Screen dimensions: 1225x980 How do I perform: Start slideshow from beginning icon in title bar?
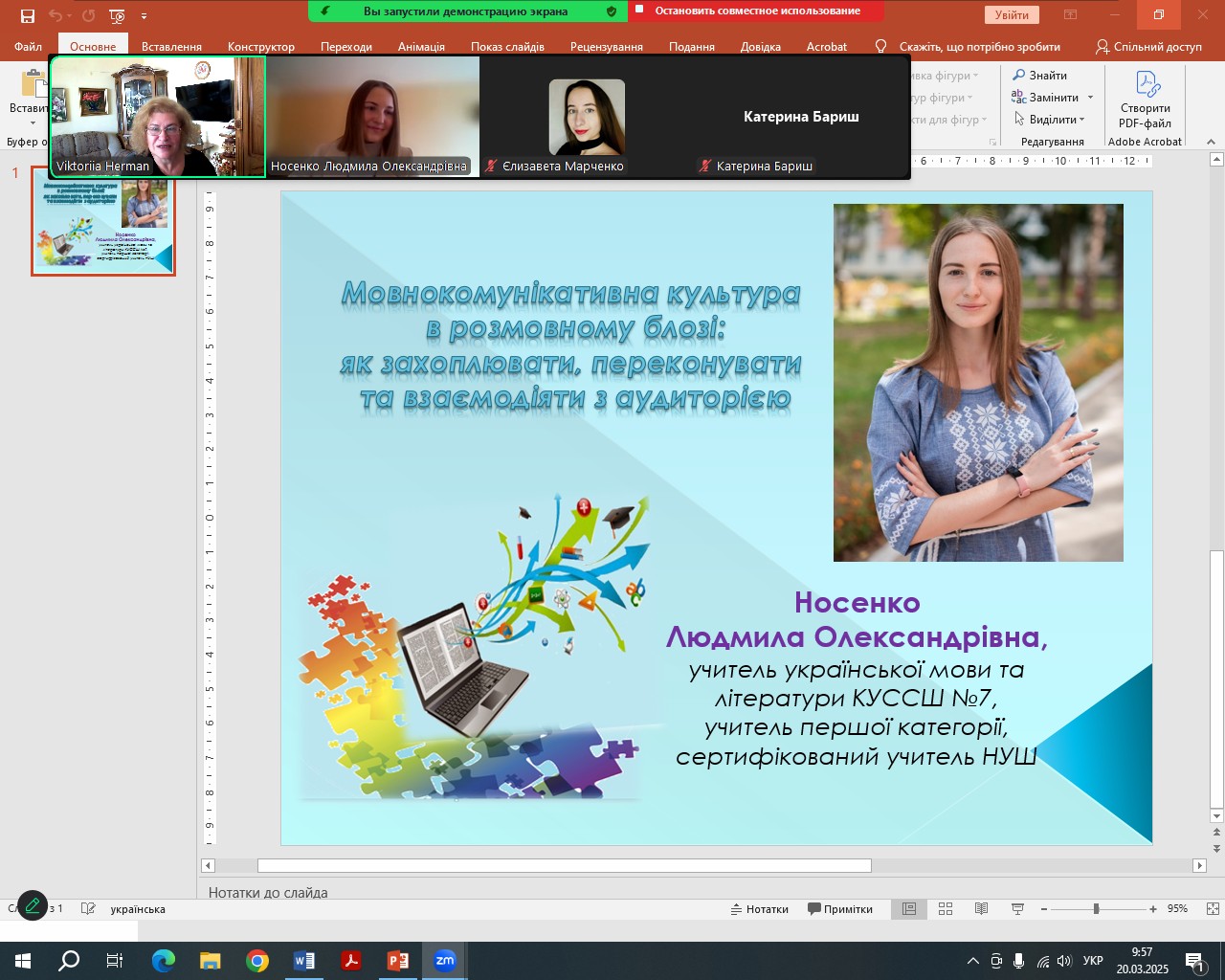(x=118, y=15)
